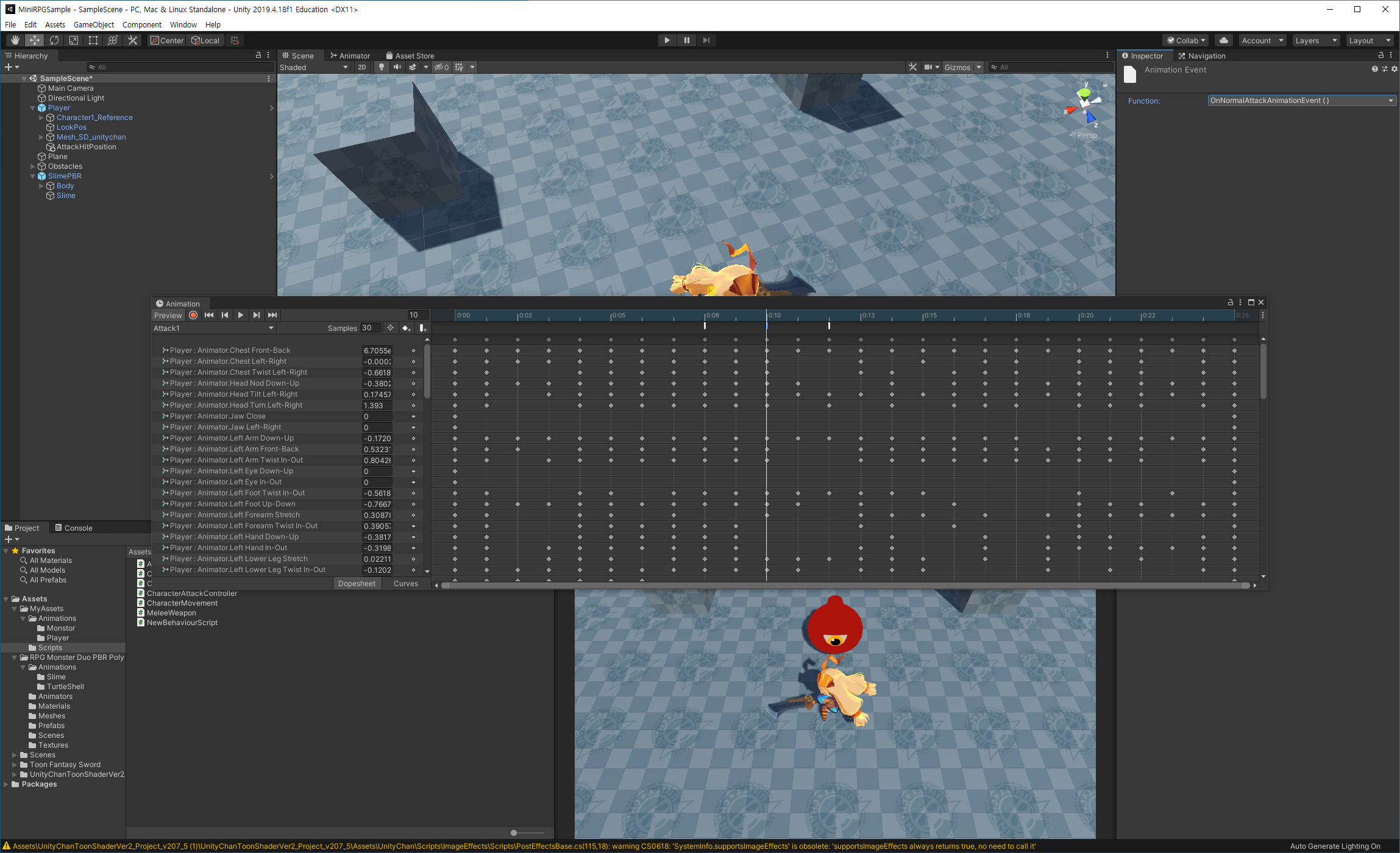Expand the Obstacles object

tap(33, 166)
